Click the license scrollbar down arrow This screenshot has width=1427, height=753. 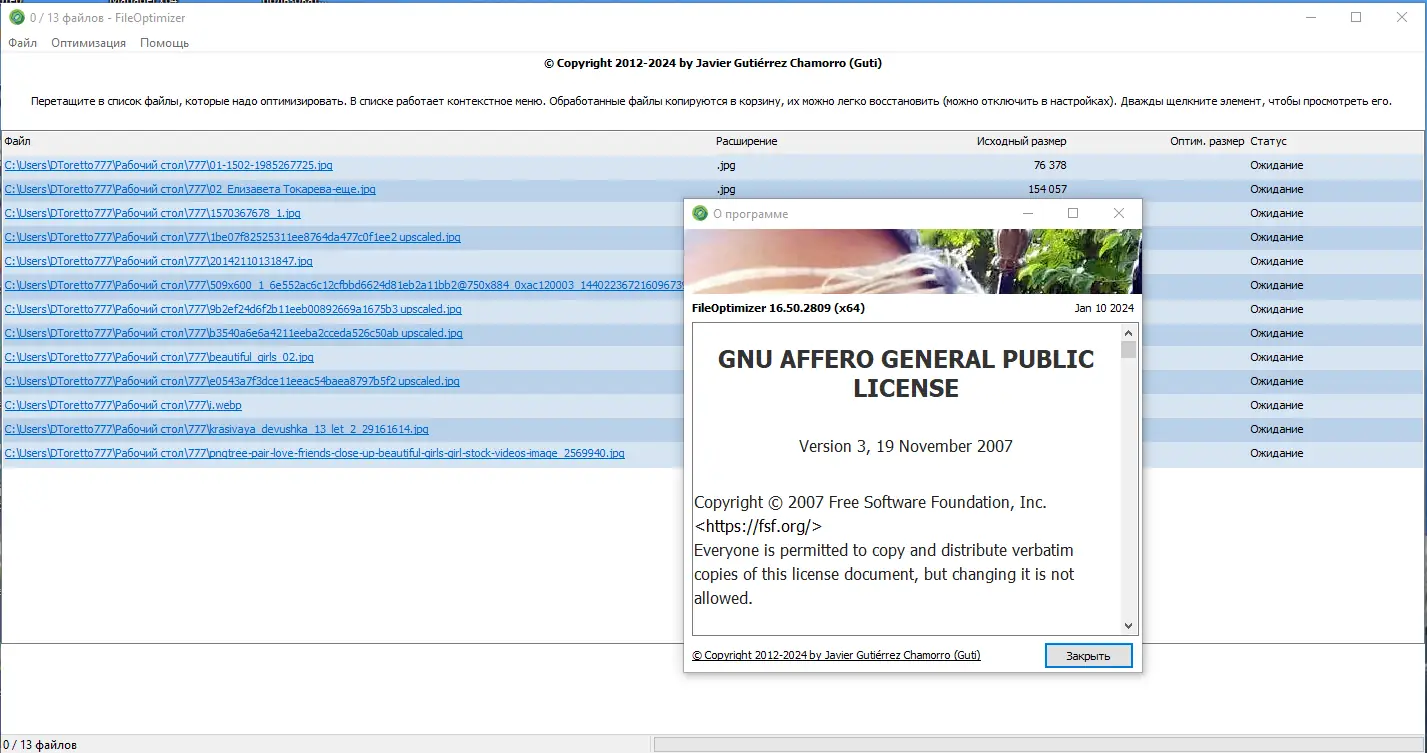point(1129,626)
